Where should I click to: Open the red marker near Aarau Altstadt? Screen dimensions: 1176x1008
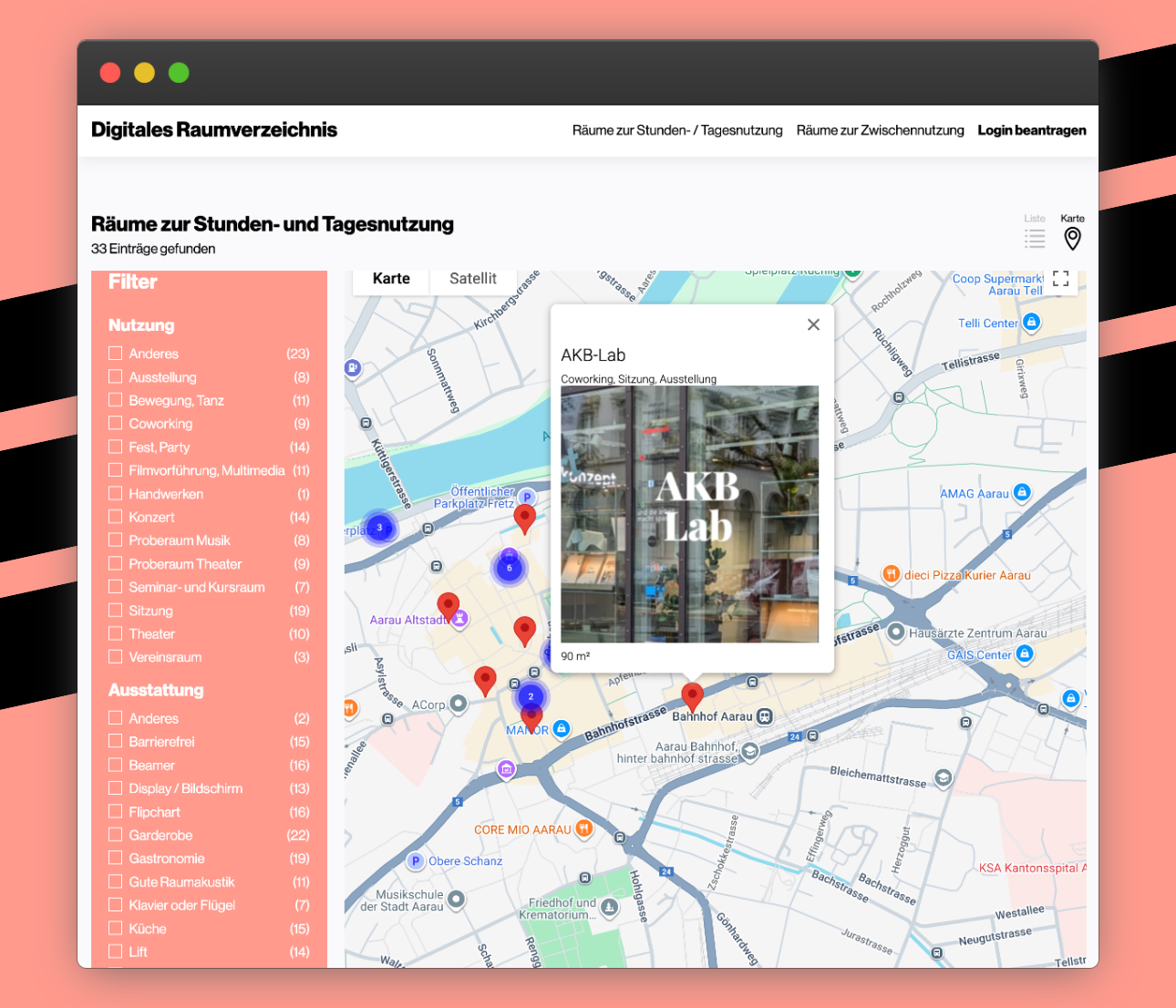449,603
